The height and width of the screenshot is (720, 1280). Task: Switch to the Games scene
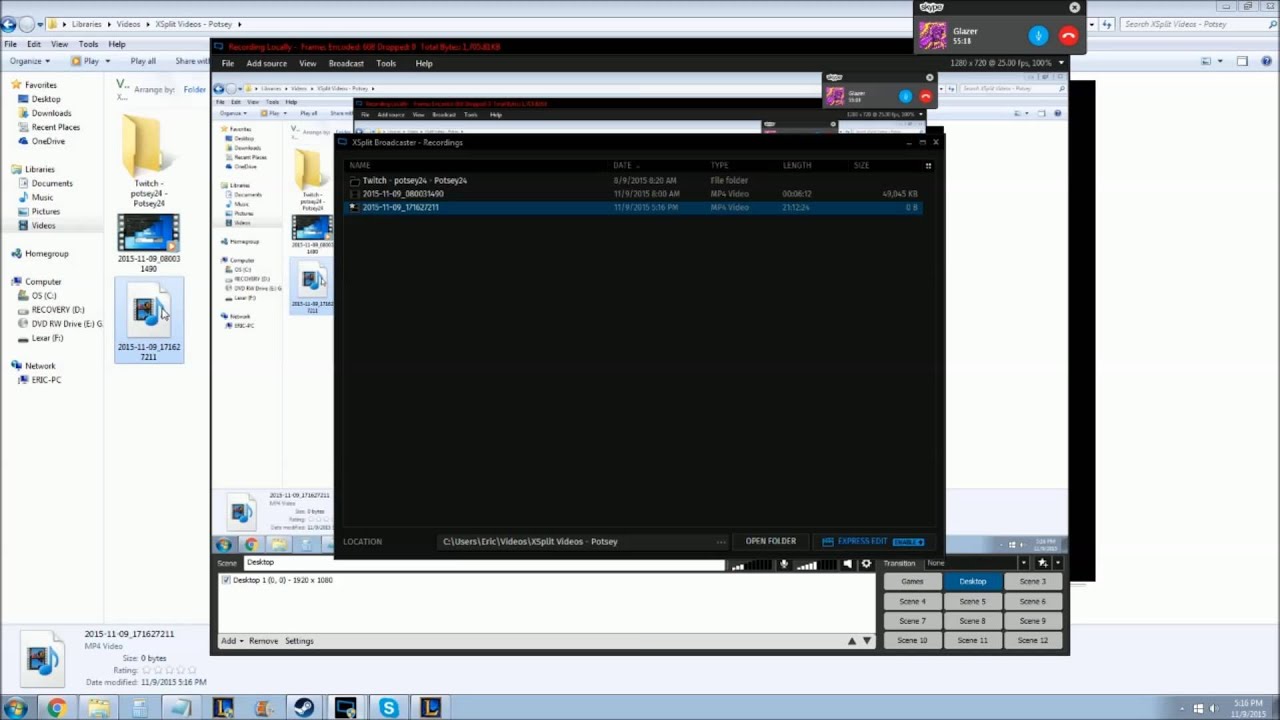pos(912,581)
